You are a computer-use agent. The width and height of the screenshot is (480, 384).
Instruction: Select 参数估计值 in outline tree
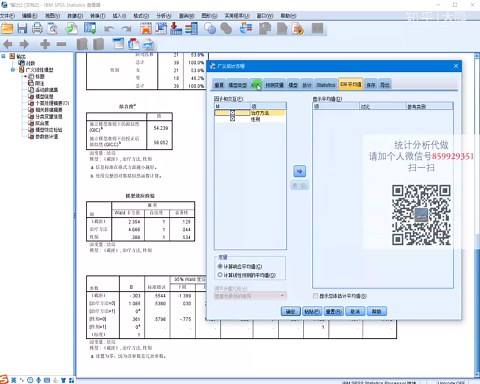click(47, 136)
